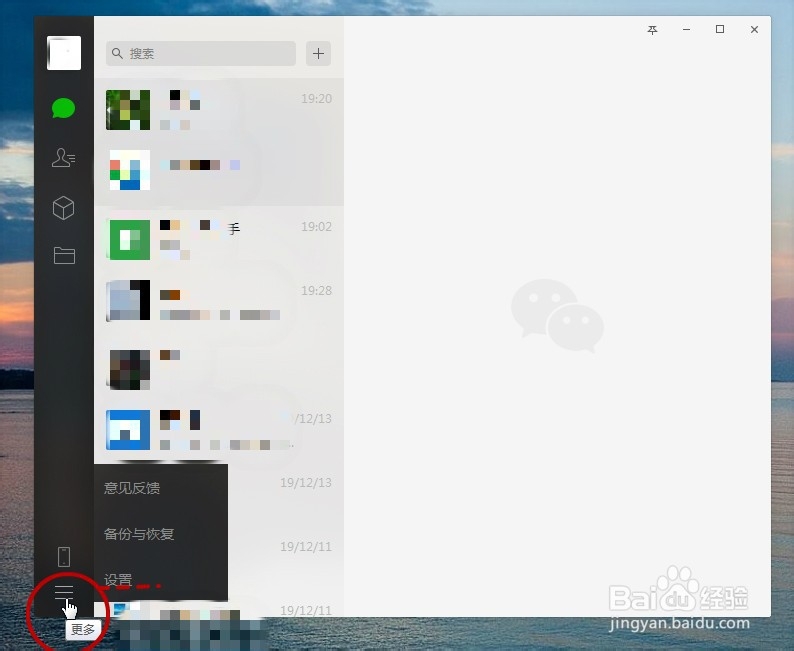Select 设置 from the menu
This screenshot has height=651, width=794.
(x=117, y=580)
